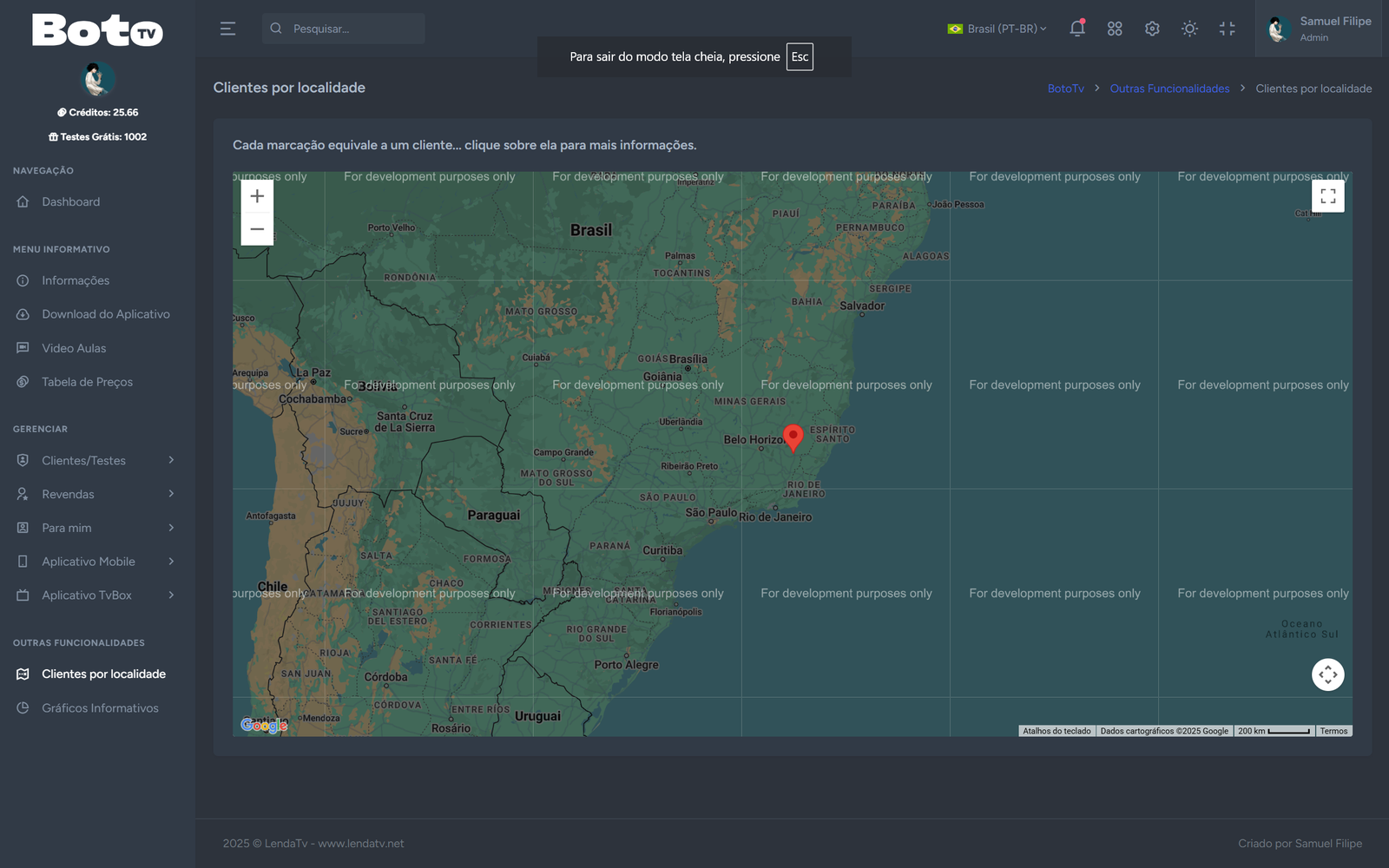Click Outras Funcionalidades breadcrumb link
1389x868 pixels.
click(x=1169, y=89)
